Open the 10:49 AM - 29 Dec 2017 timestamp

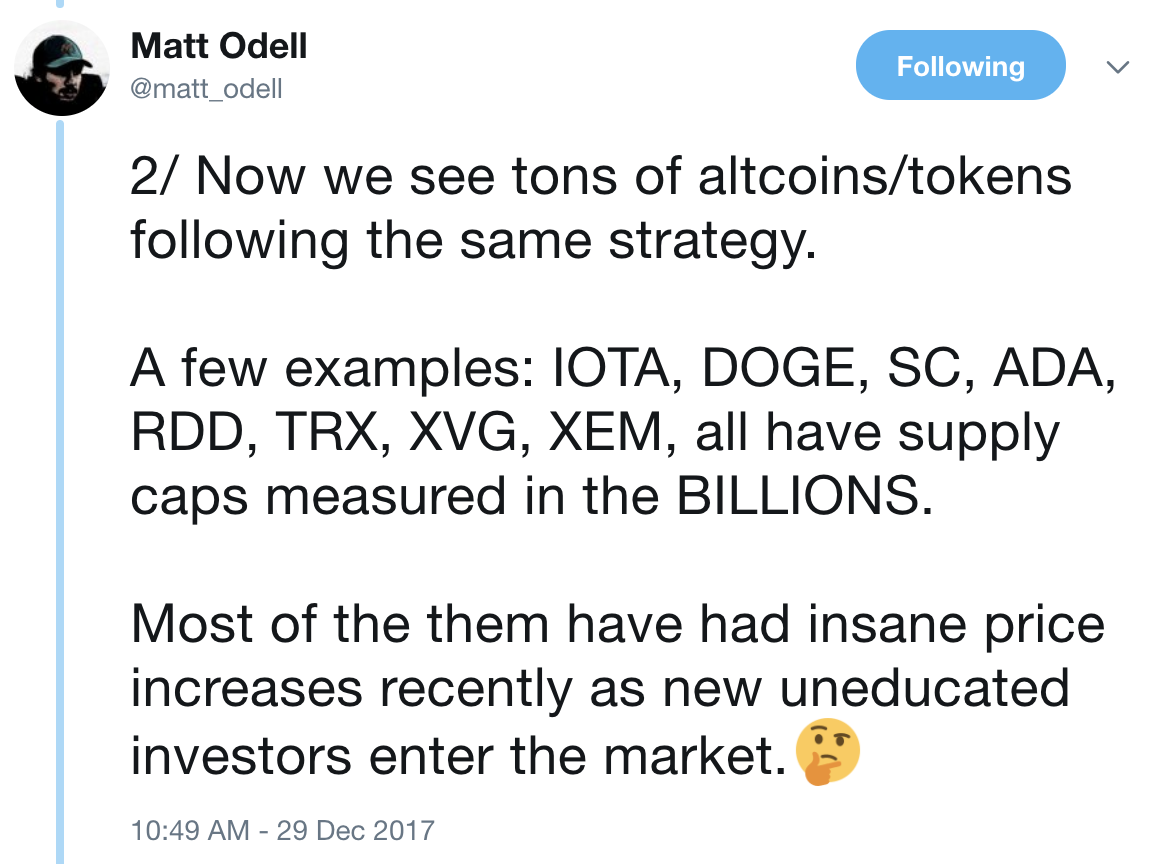click(282, 830)
